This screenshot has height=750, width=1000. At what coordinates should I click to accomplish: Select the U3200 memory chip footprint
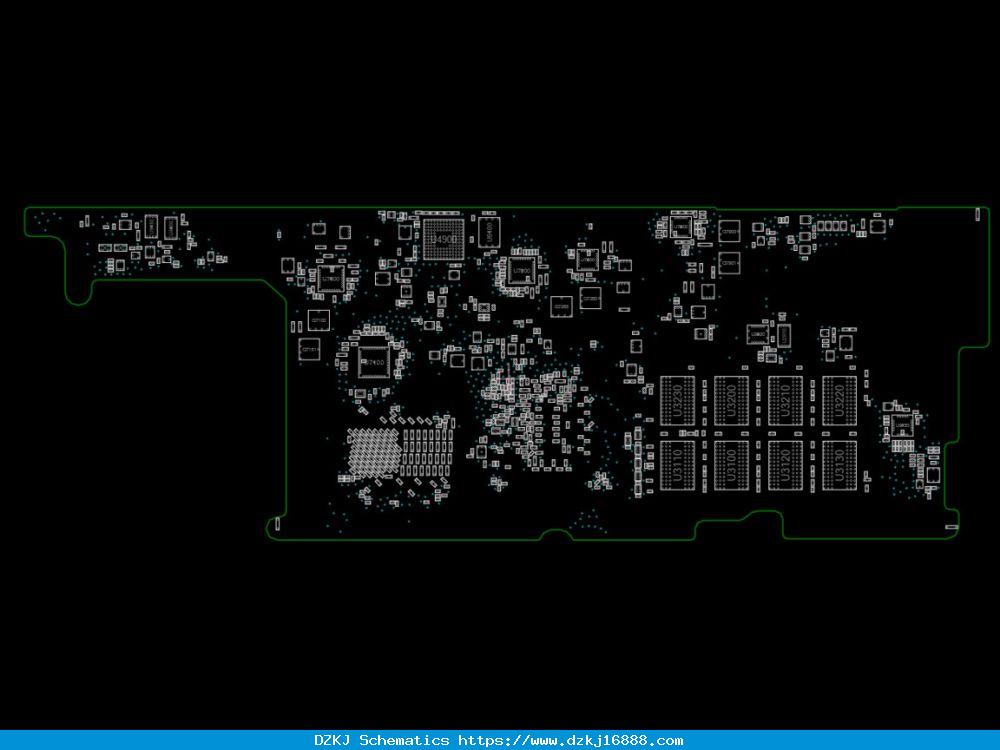tap(732, 401)
